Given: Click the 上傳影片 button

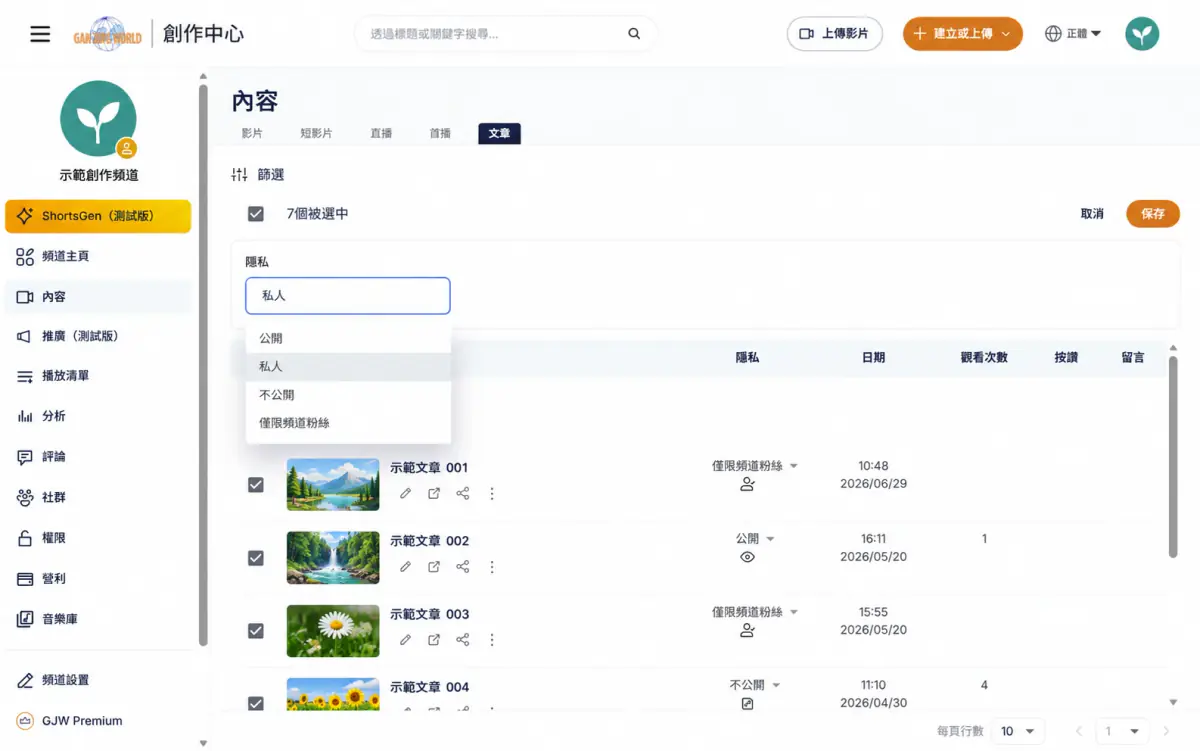Looking at the screenshot, I should click(x=835, y=34).
